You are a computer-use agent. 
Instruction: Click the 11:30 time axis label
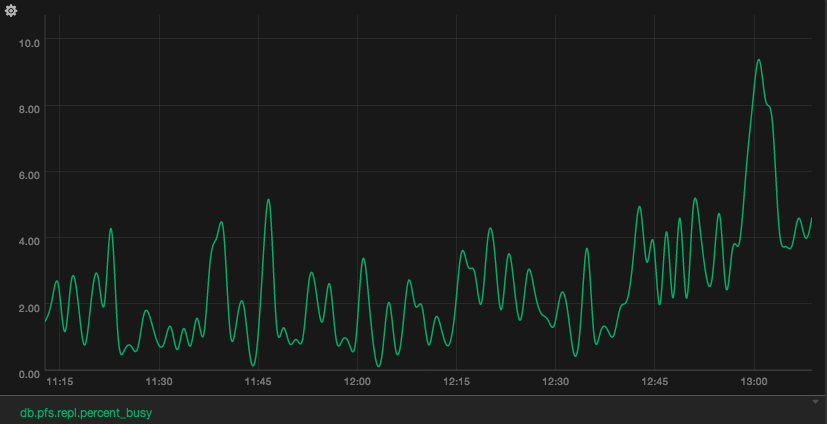[x=159, y=382]
